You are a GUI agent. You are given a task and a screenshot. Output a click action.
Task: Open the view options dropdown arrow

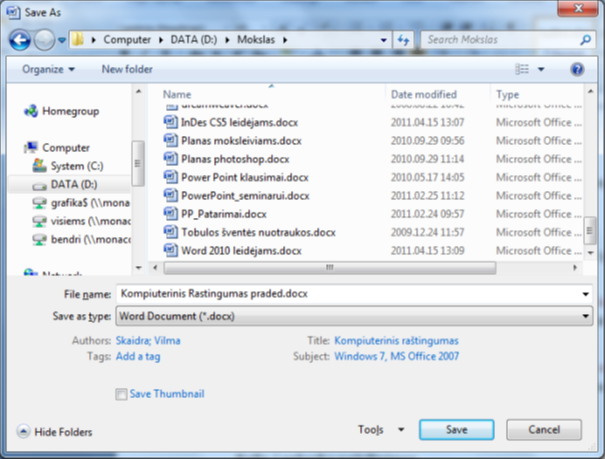[x=541, y=69]
